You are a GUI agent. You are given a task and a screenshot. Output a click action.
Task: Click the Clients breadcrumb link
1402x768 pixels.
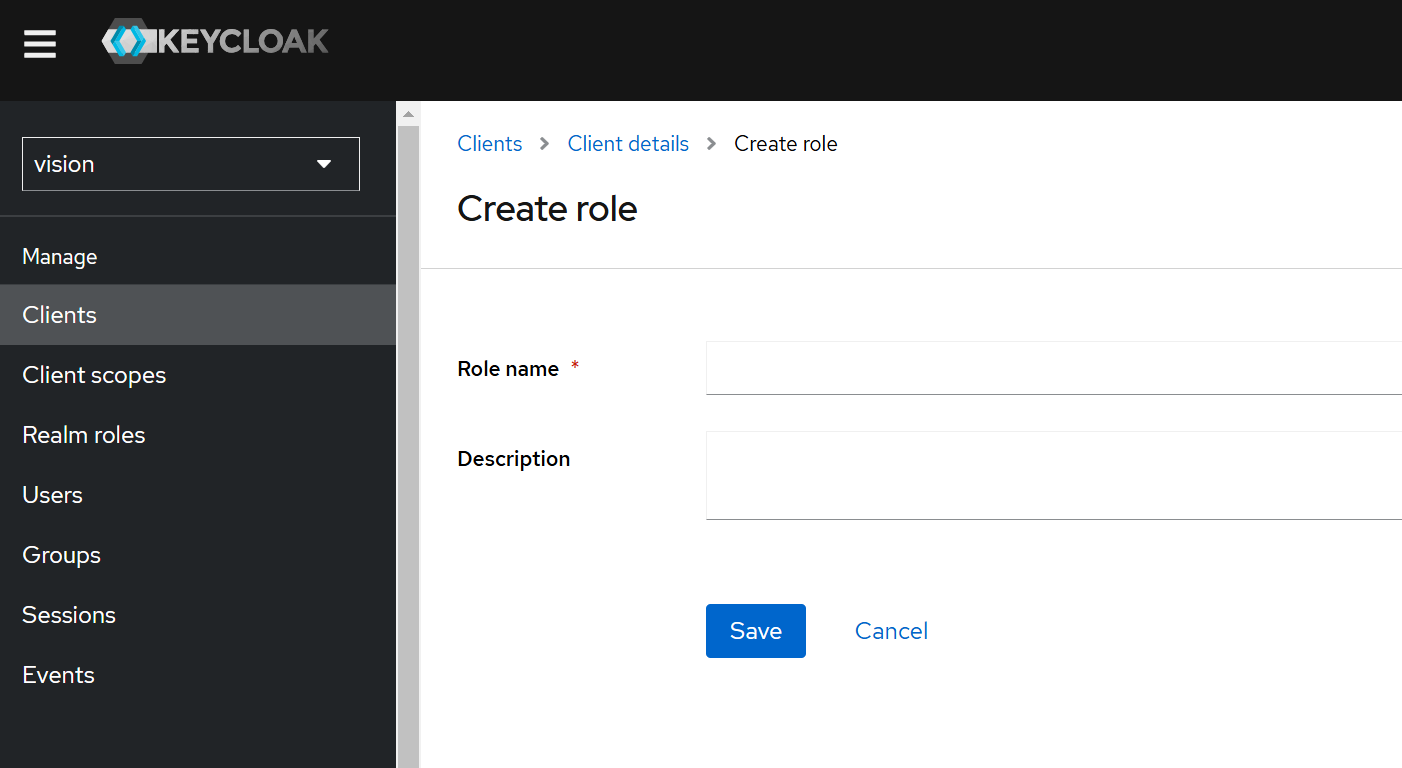[x=489, y=143]
